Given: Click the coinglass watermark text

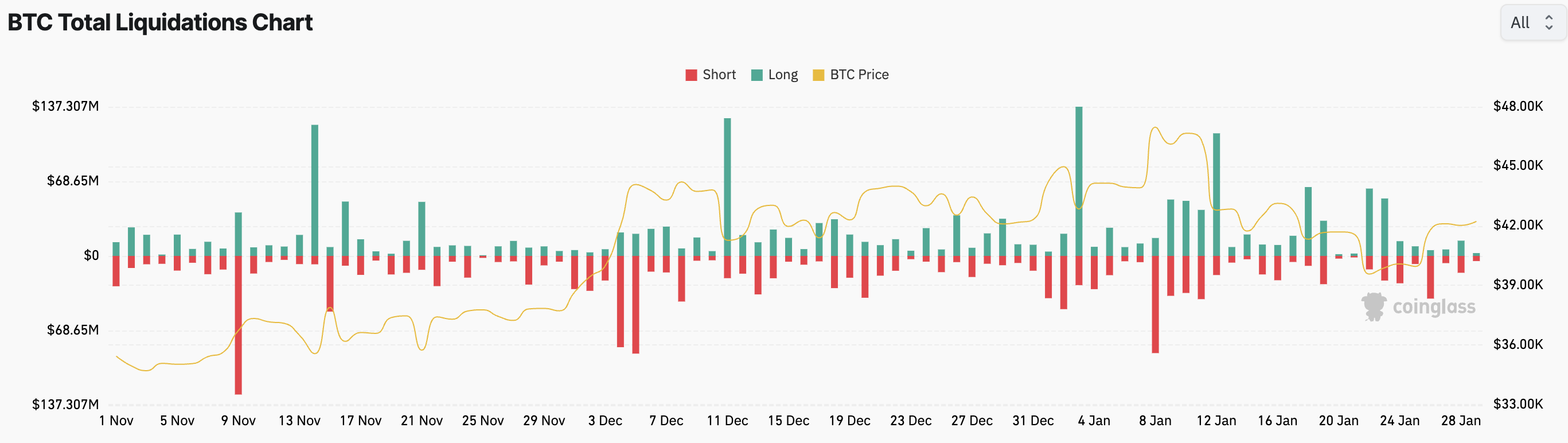Looking at the screenshot, I should pos(1433,306).
